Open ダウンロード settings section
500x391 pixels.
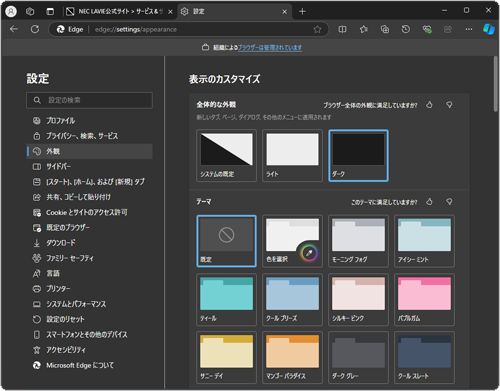pyautogui.click(x=89, y=243)
